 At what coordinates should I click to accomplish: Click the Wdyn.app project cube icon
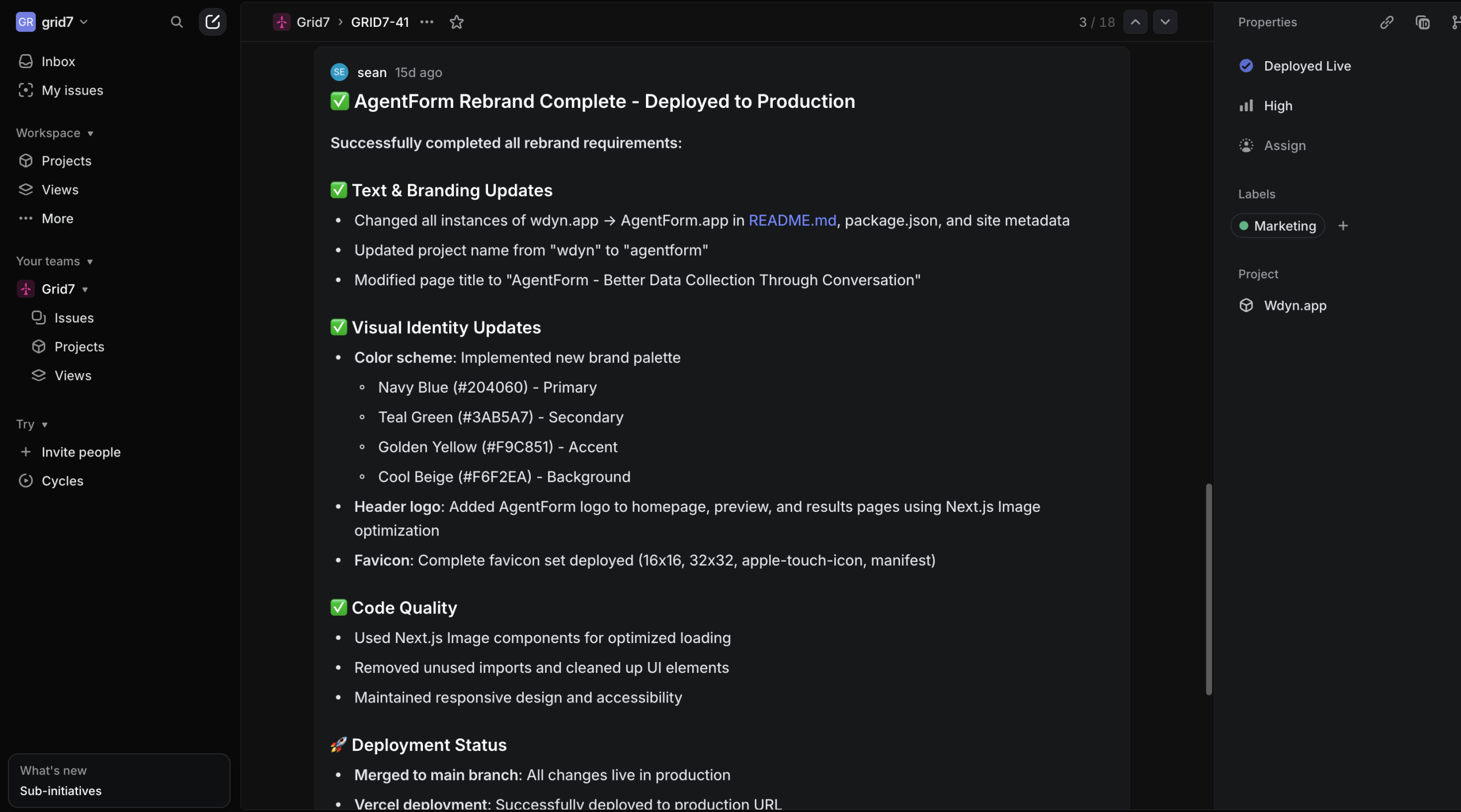1246,305
